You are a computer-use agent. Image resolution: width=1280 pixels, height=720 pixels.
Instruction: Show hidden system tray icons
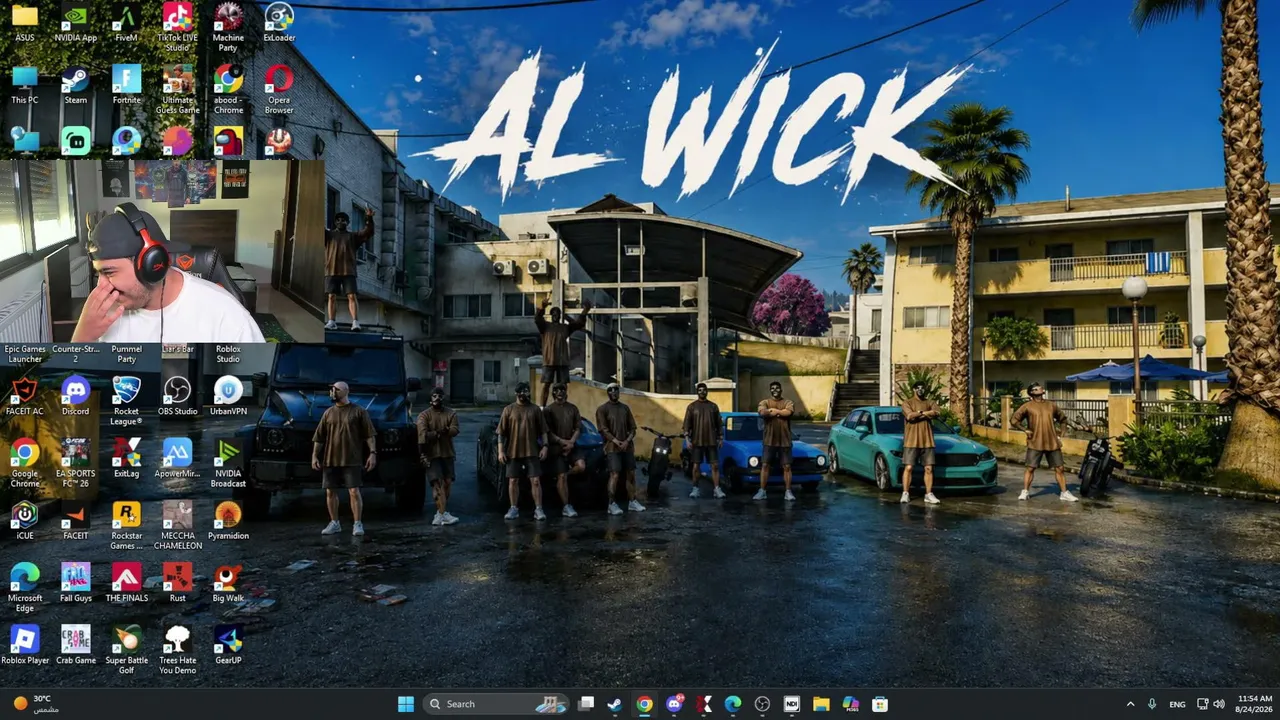pos(1131,704)
